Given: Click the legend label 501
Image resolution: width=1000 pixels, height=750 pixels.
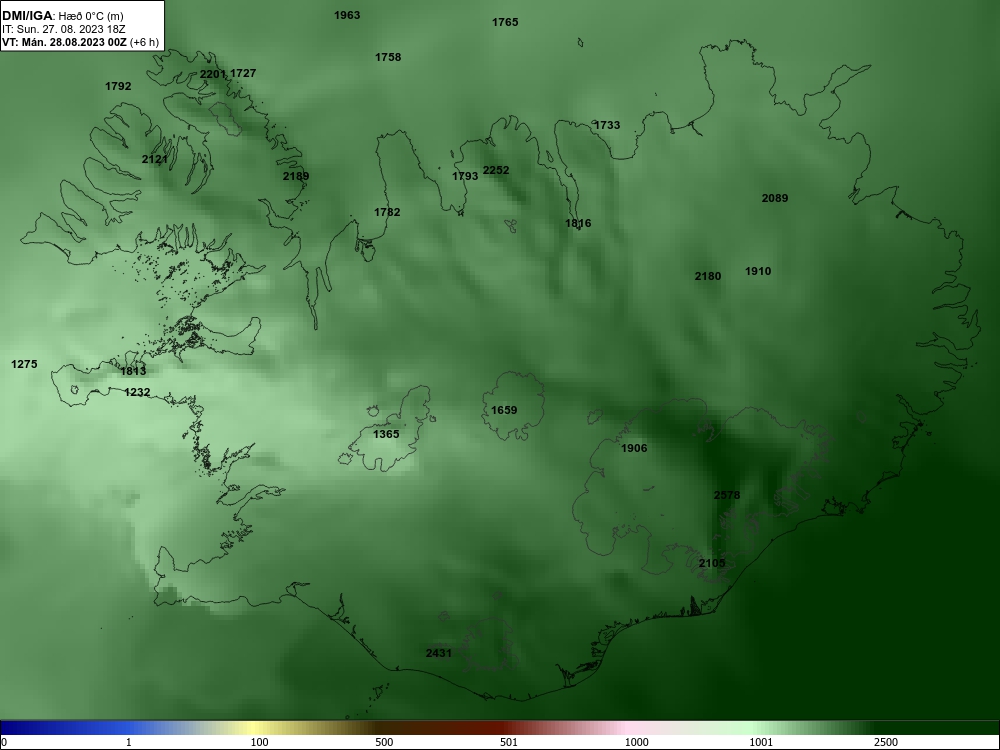Looking at the screenshot, I should pyautogui.click(x=509, y=742).
